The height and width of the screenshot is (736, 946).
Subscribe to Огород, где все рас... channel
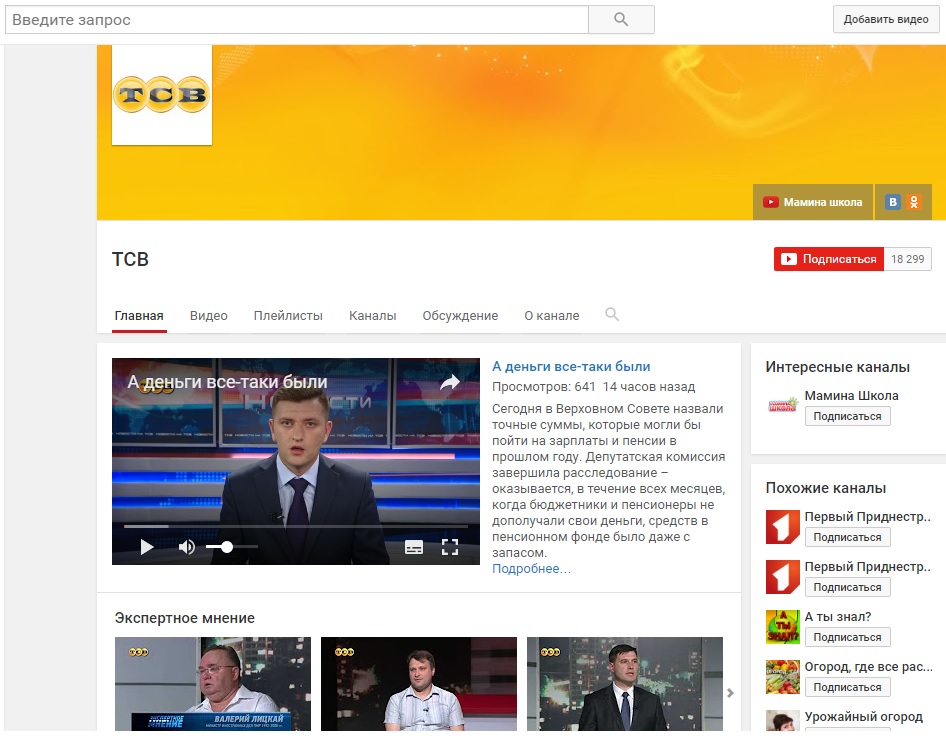[847, 687]
